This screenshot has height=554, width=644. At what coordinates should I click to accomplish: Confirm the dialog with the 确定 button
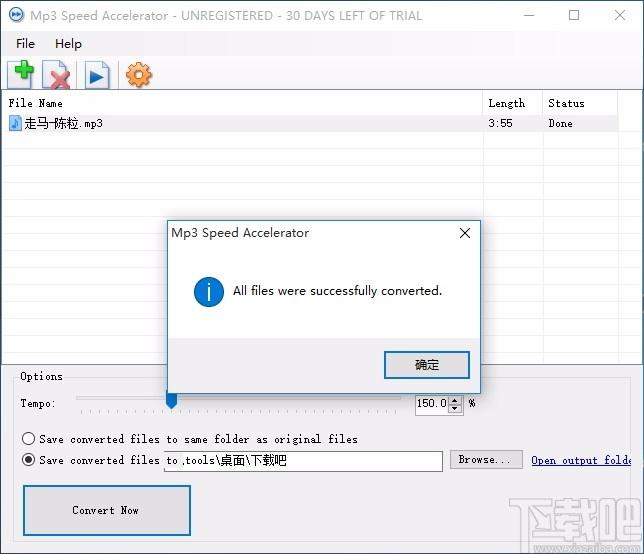[427, 365]
